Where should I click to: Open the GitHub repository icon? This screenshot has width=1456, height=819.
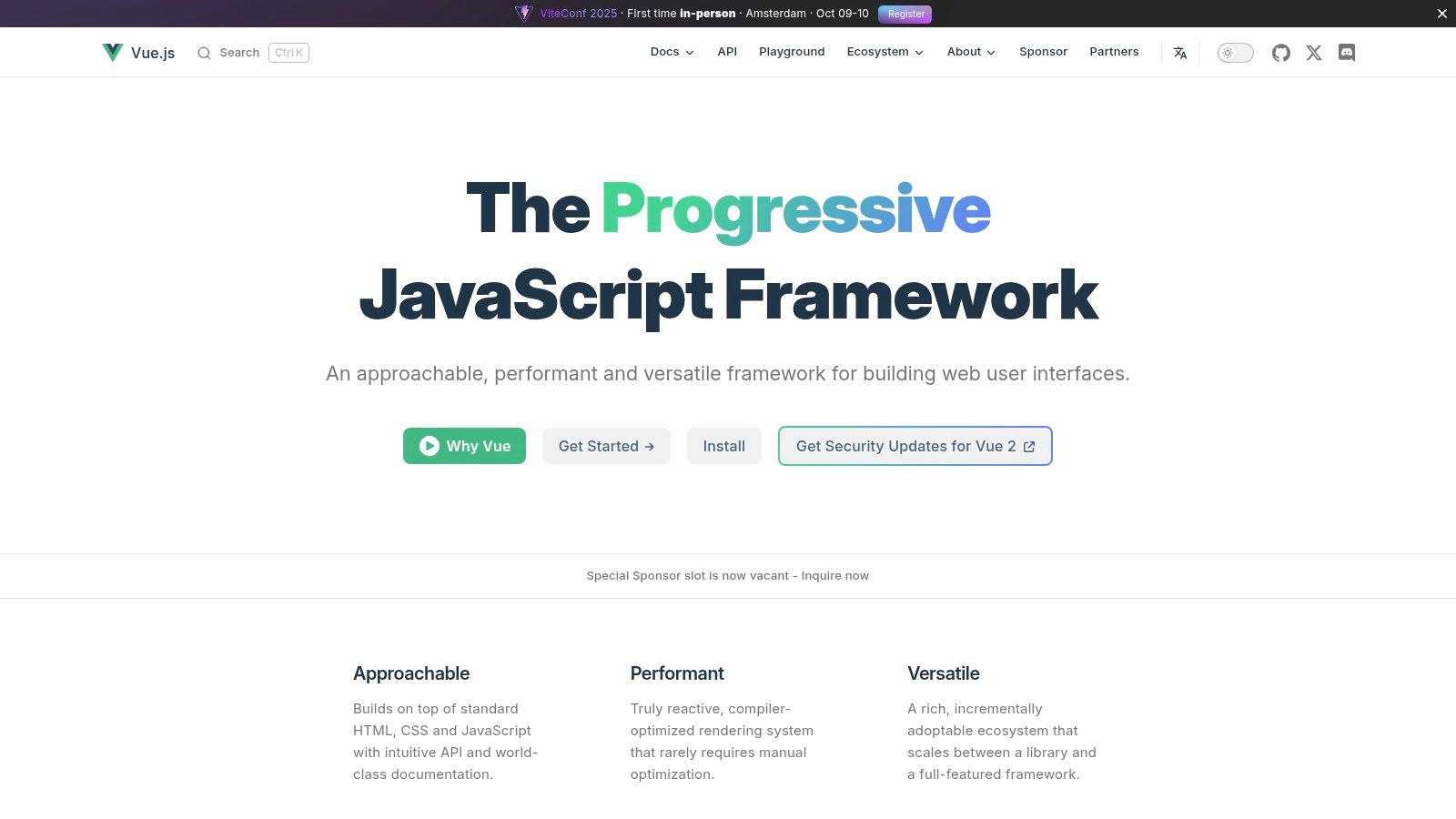click(x=1281, y=53)
